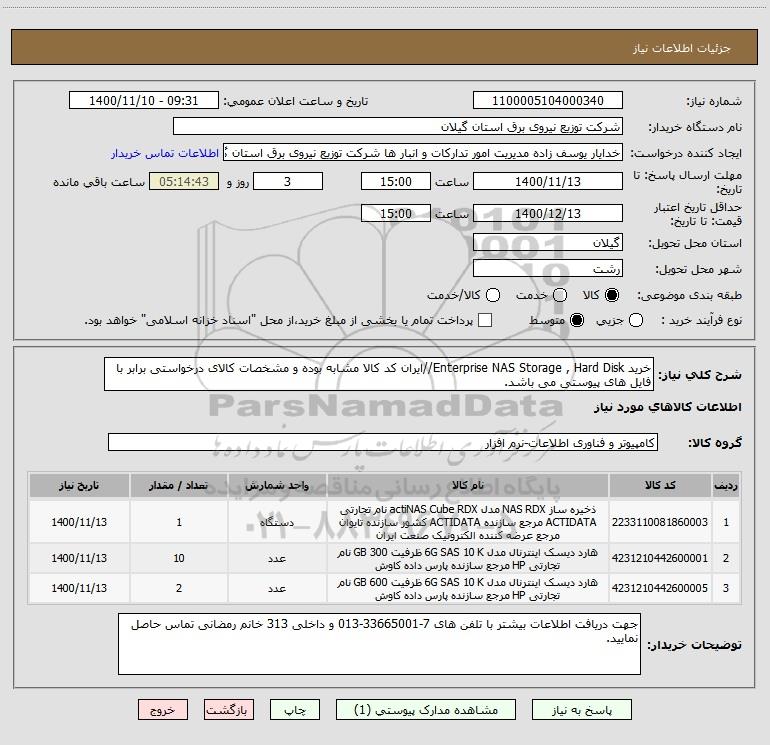Click the شماره نیاز field 1100005104000340
This screenshot has width=770, height=745.
click(x=548, y=100)
